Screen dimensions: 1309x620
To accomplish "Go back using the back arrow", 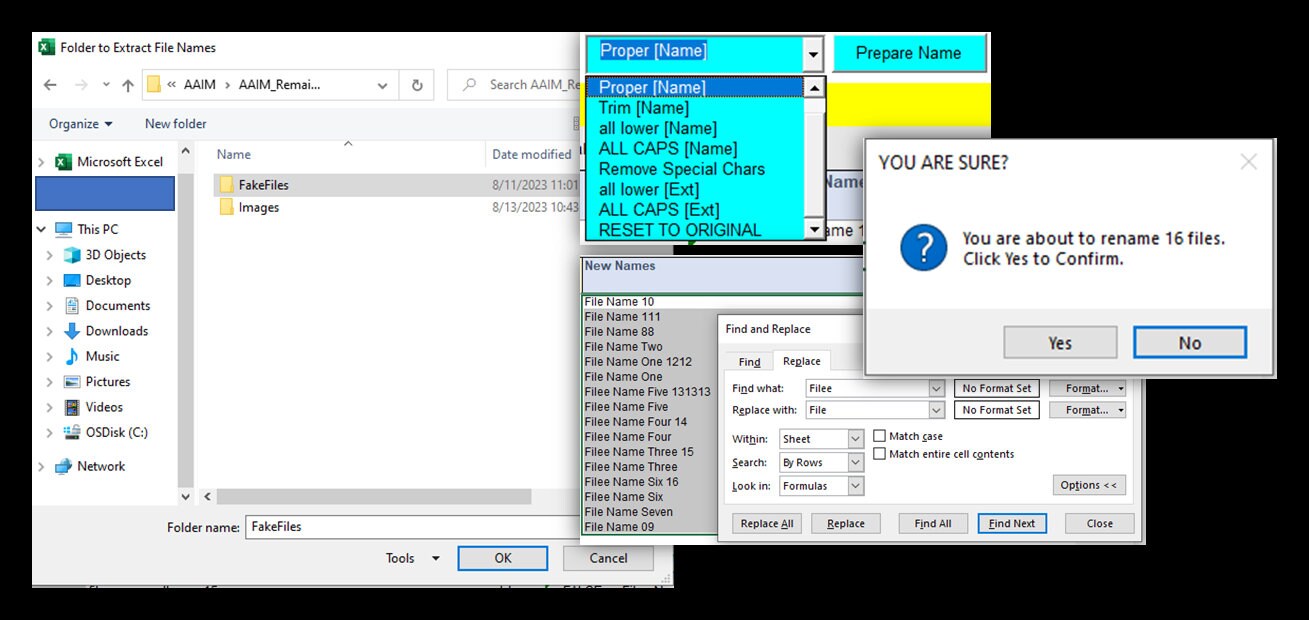I will [49, 84].
